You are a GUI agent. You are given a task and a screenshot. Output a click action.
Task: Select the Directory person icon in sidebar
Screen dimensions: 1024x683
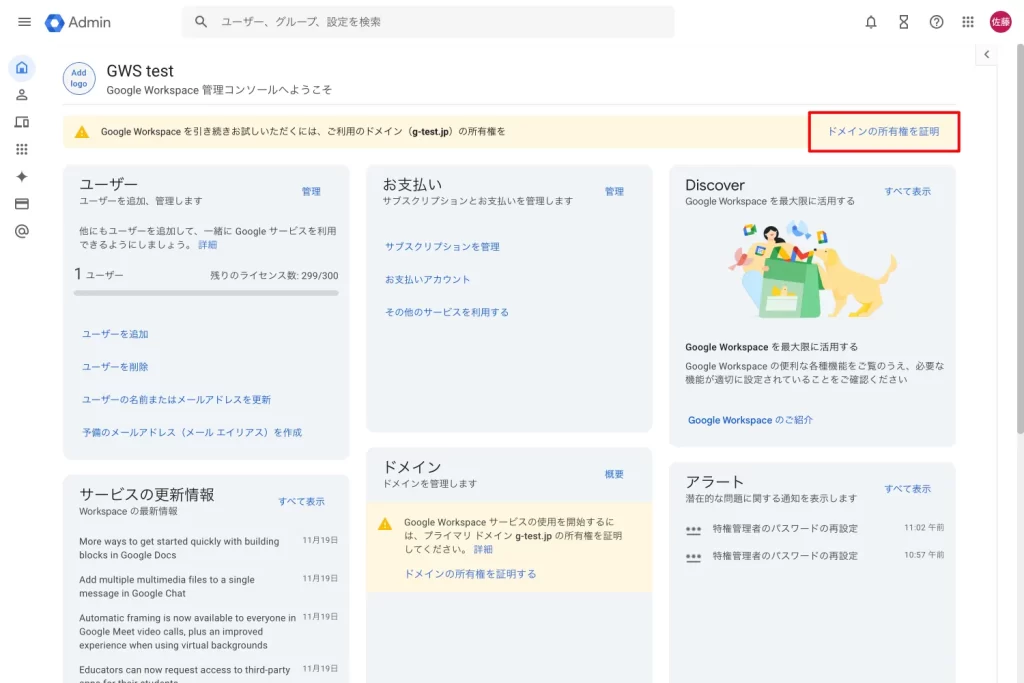(x=20, y=95)
